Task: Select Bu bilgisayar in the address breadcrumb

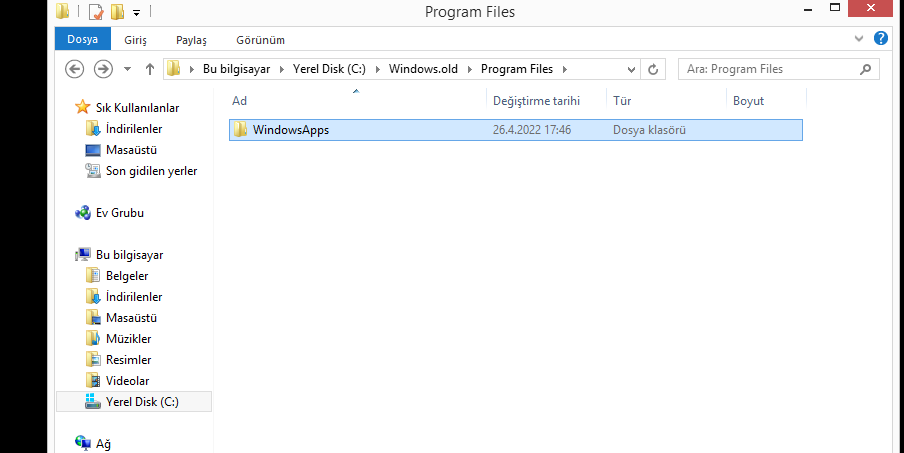Action: click(x=236, y=69)
